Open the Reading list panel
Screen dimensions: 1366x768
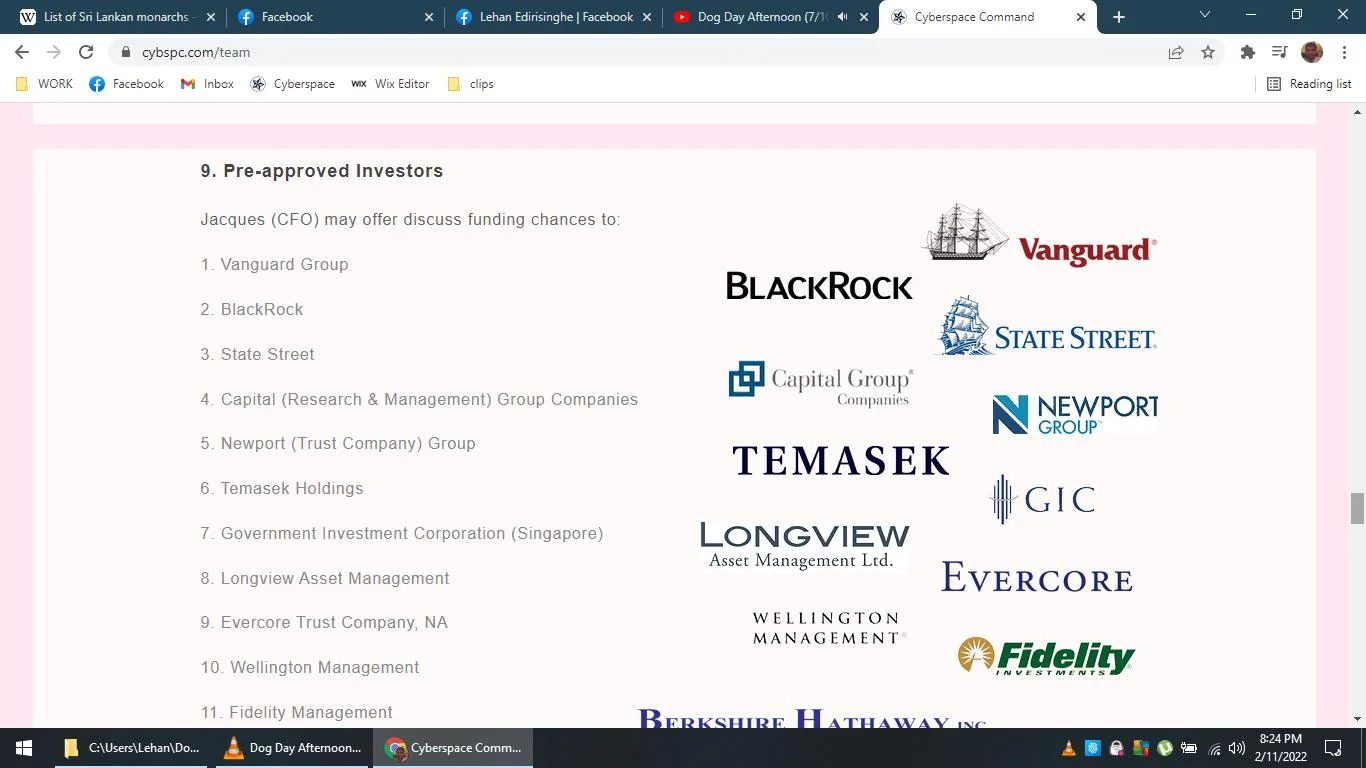click(x=1309, y=84)
